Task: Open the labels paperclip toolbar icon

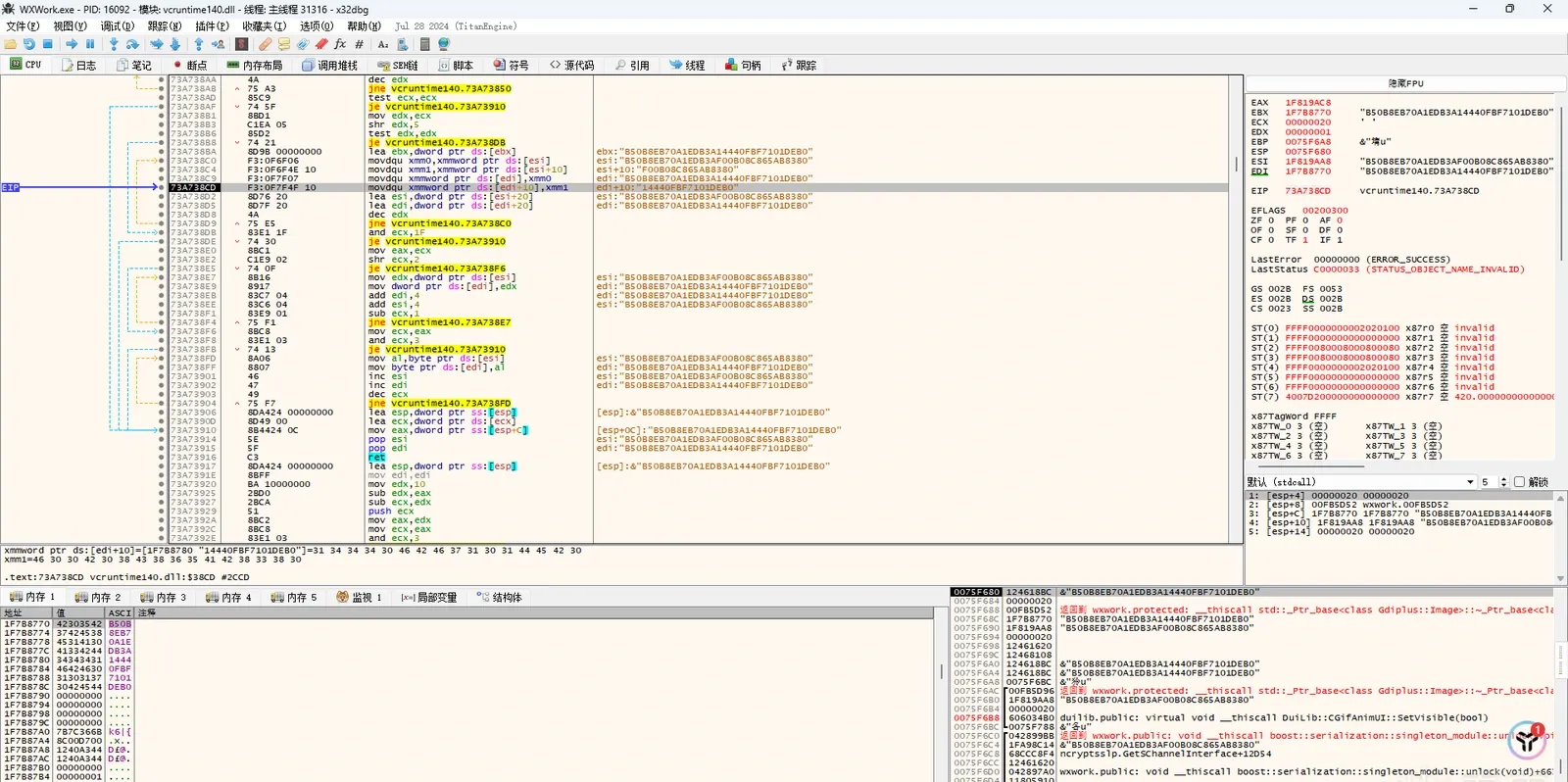Action: coord(303,44)
